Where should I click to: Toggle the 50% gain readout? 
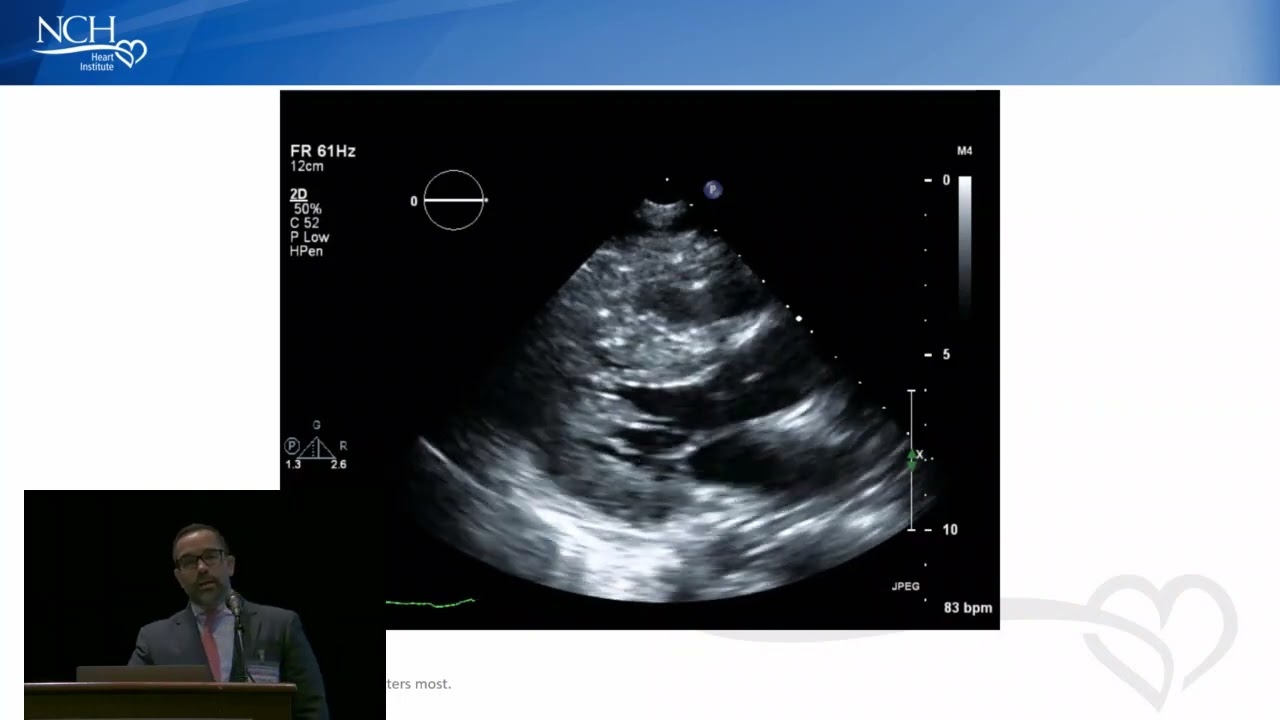click(x=306, y=208)
